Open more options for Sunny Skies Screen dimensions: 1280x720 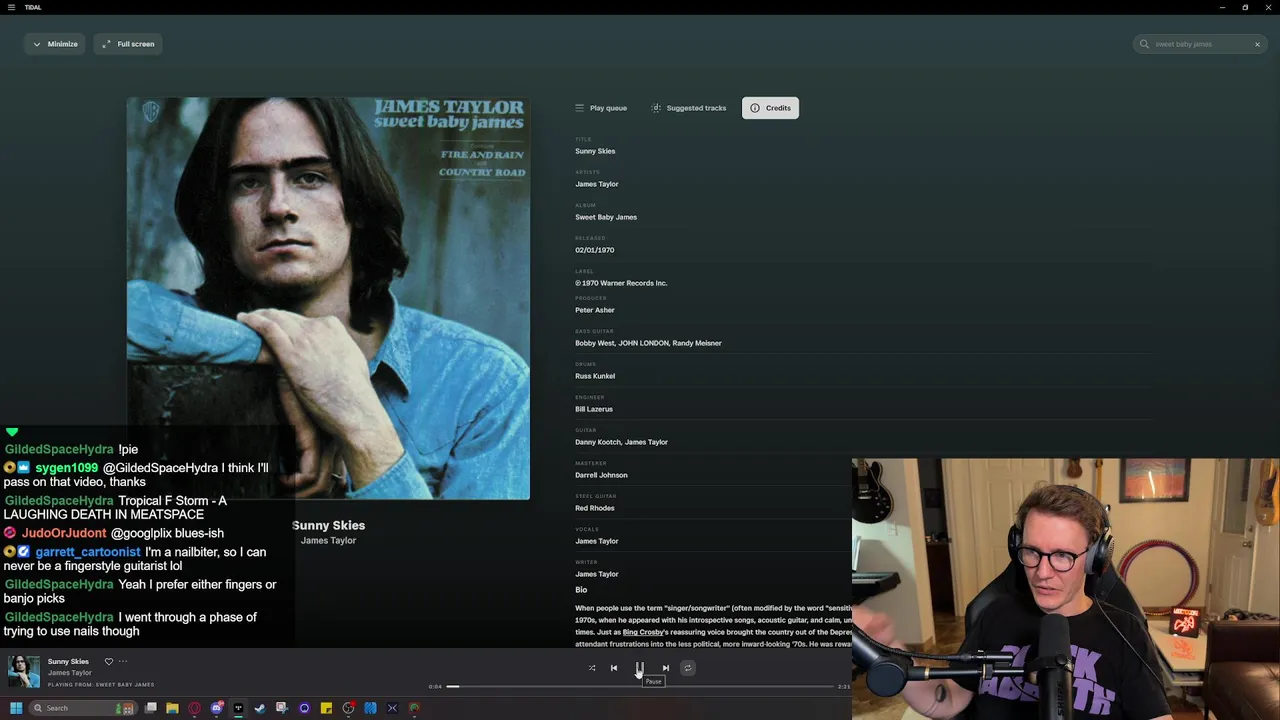point(123,661)
